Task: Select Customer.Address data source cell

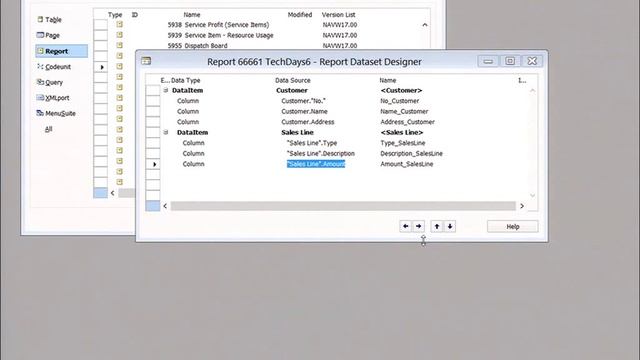Action: [x=307, y=122]
